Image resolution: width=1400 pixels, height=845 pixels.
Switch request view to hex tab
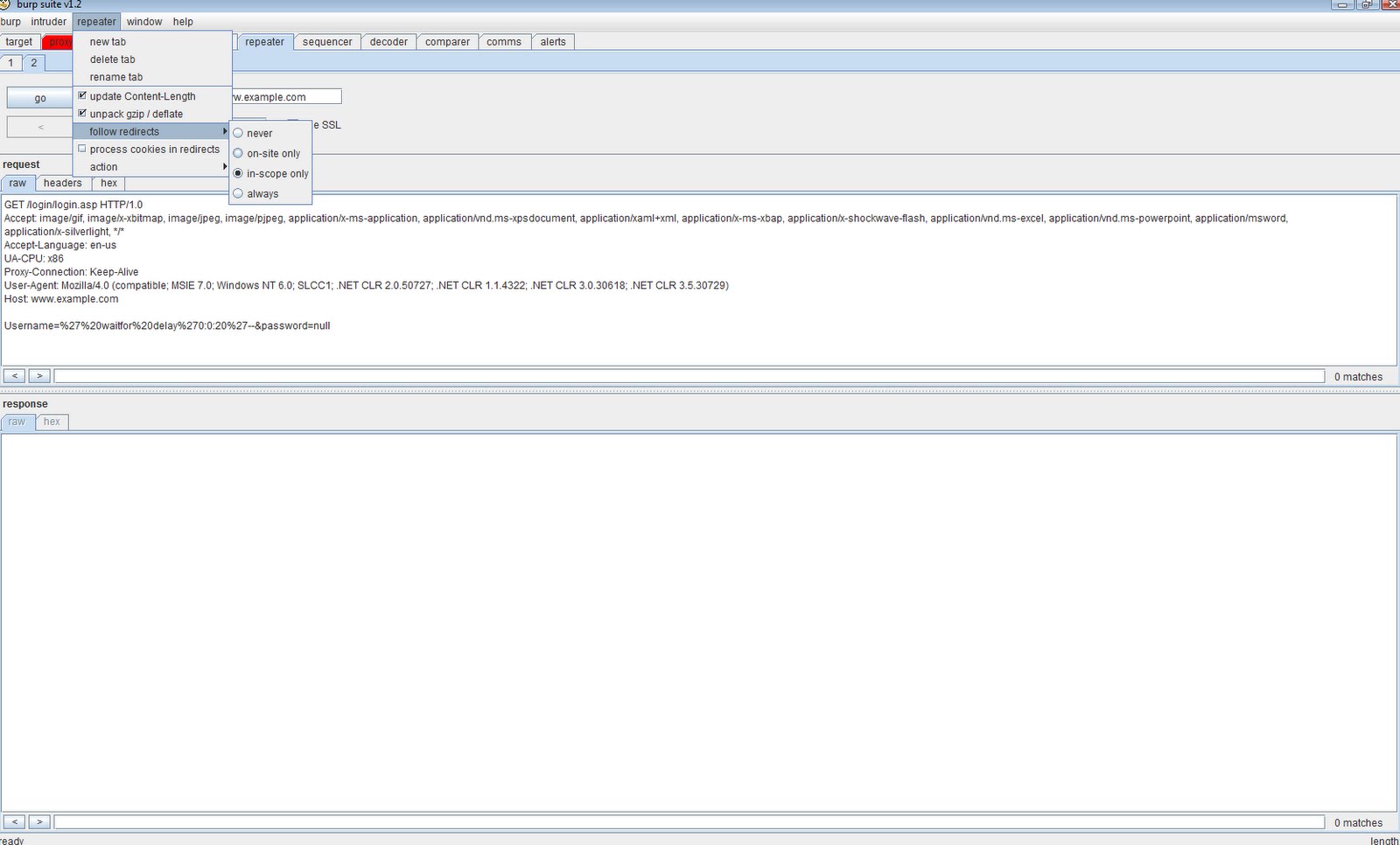click(x=108, y=183)
